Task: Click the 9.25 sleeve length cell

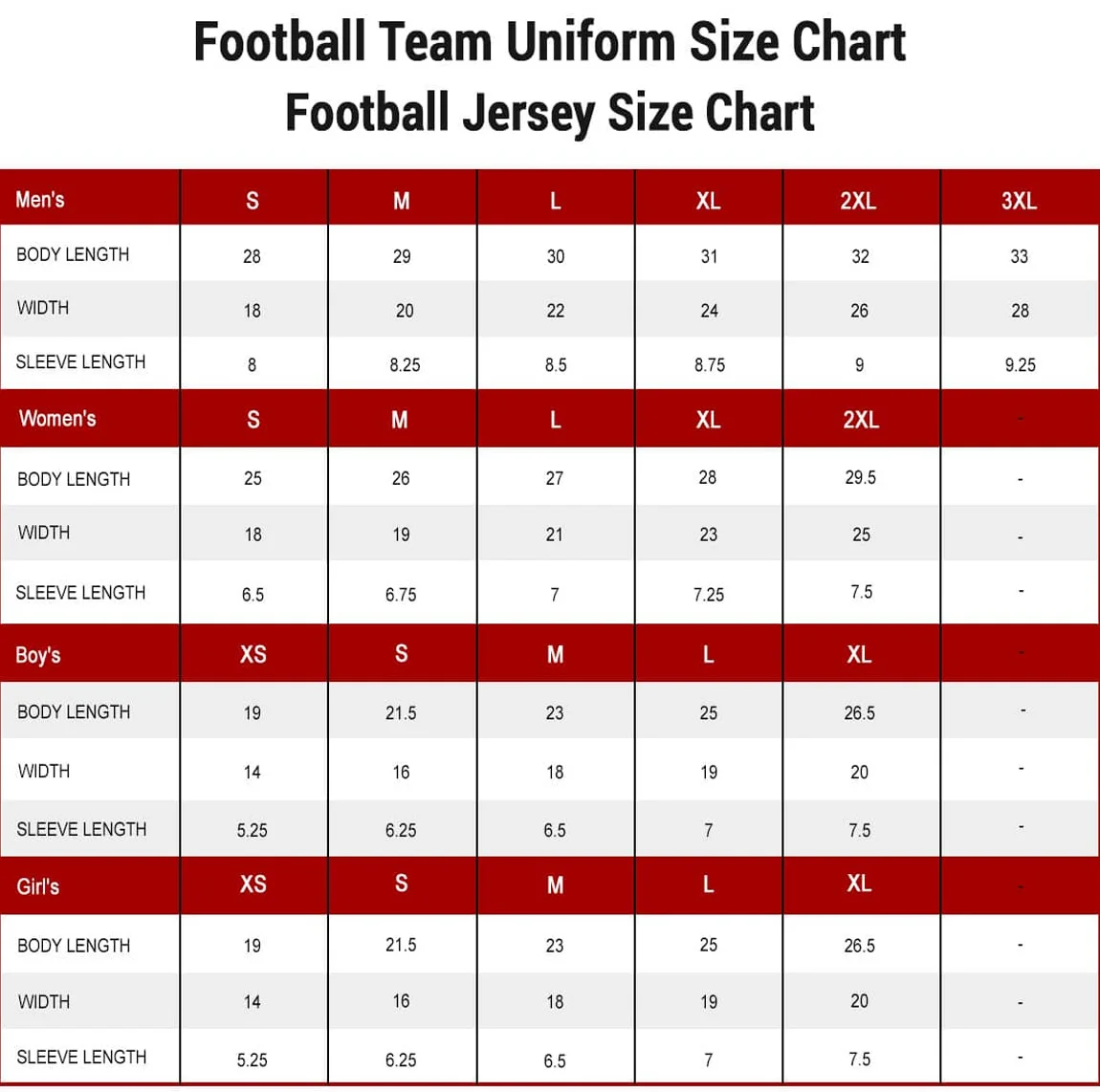Action: click(1020, 364)
